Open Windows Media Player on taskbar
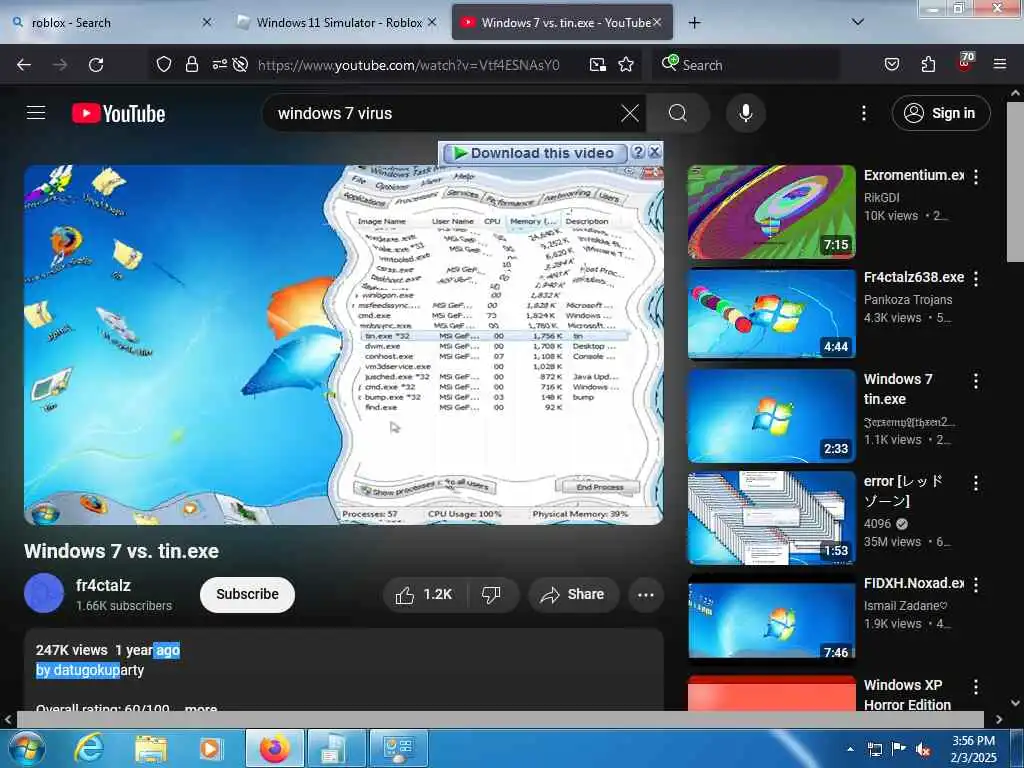 [x=210, y=748]
